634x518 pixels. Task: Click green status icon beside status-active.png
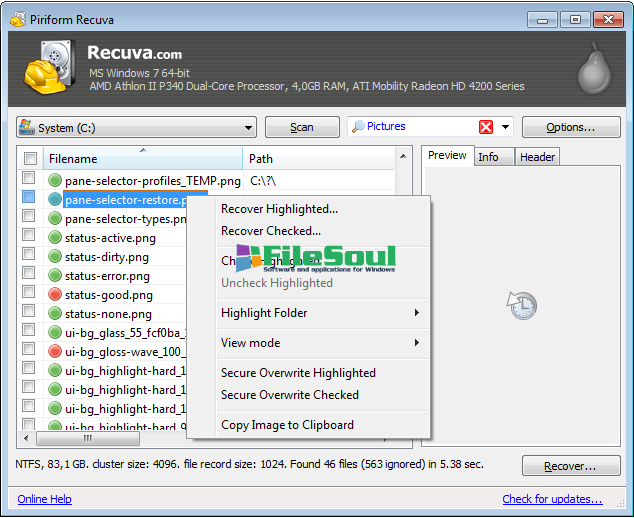click(x=55, y=238)
